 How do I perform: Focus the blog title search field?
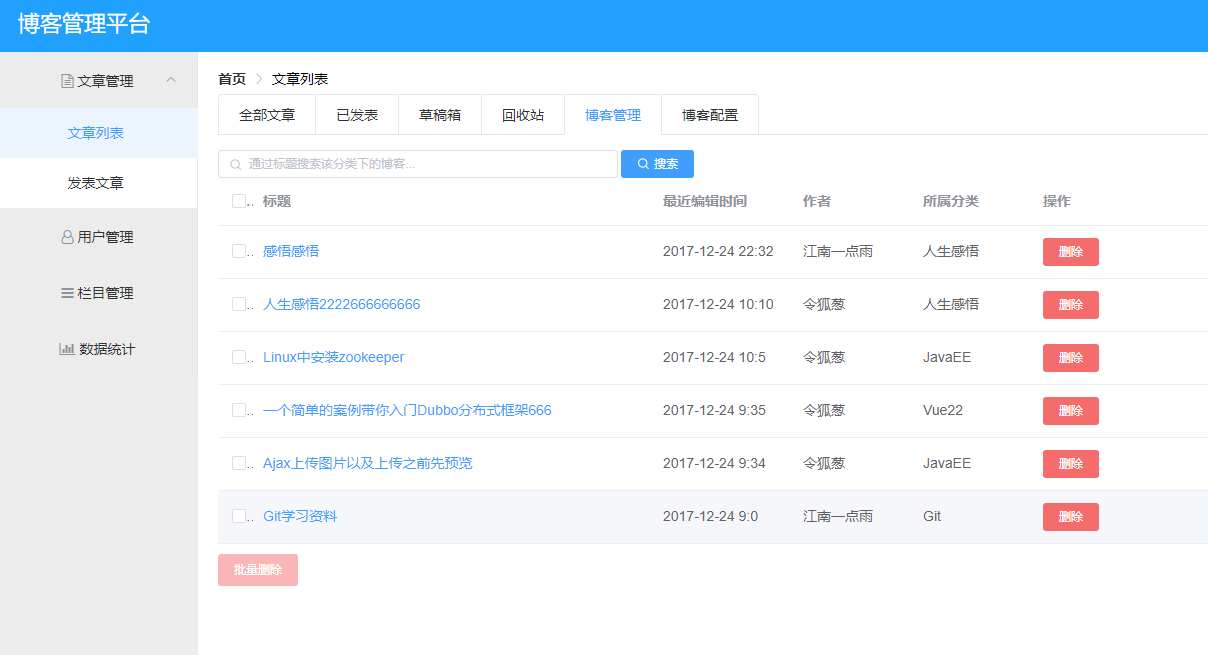click(418, 164)
